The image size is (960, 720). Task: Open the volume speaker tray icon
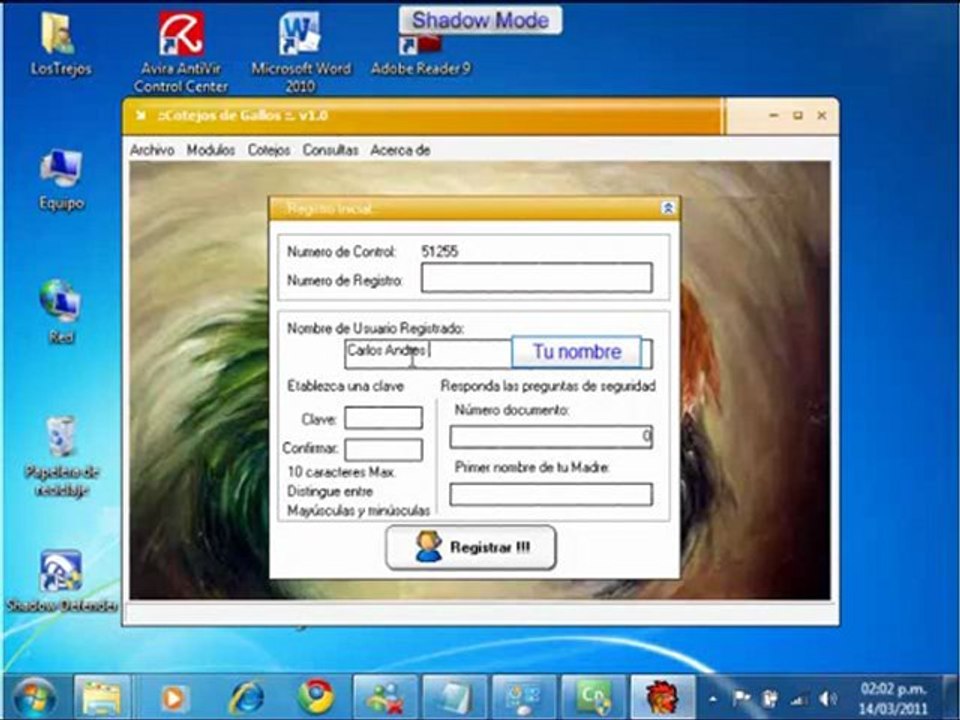tap(828, 699)
